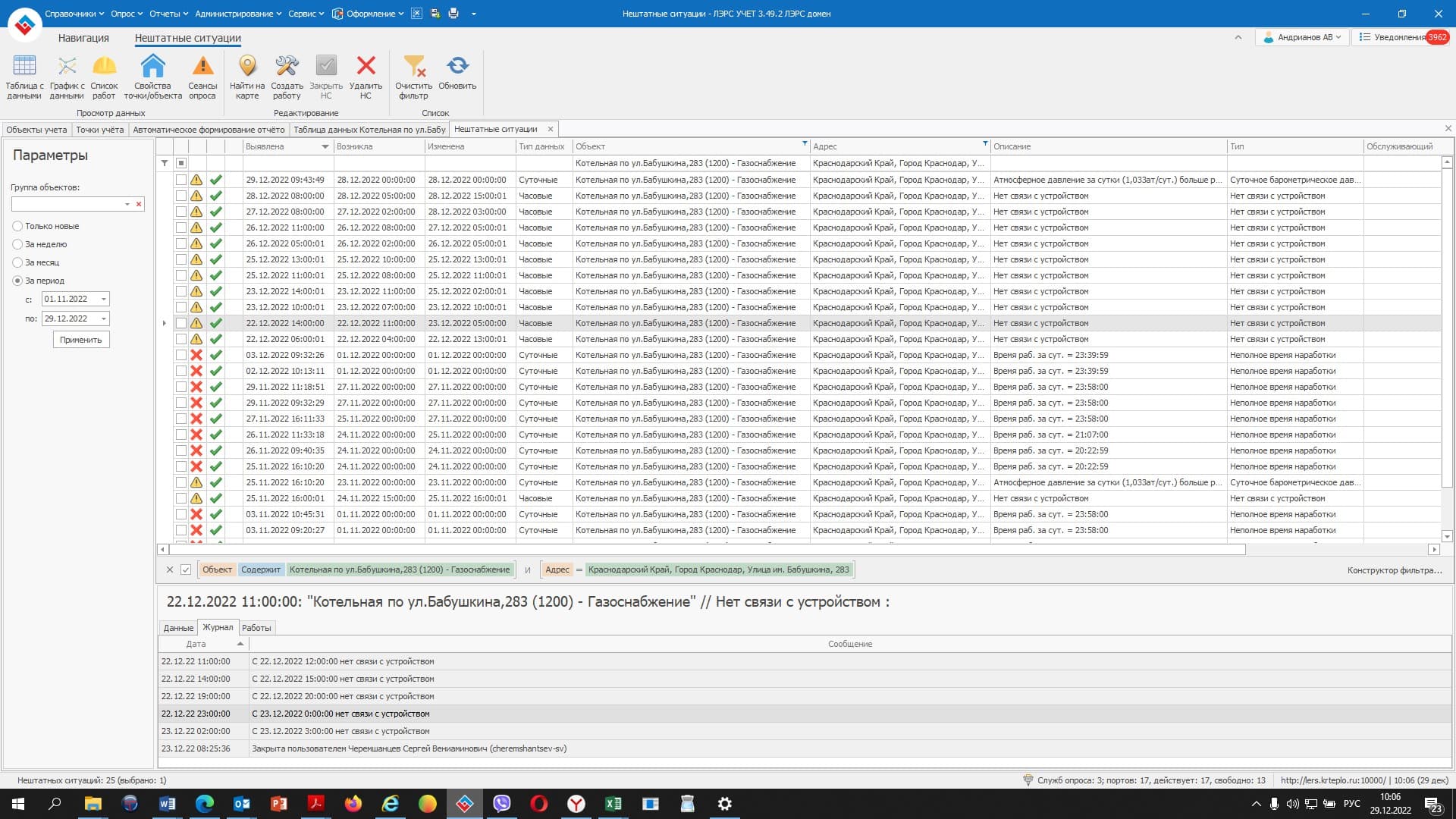1456x819 pixels.
Task: Open the Таблица с данными tool
Action: coord(24,77)
